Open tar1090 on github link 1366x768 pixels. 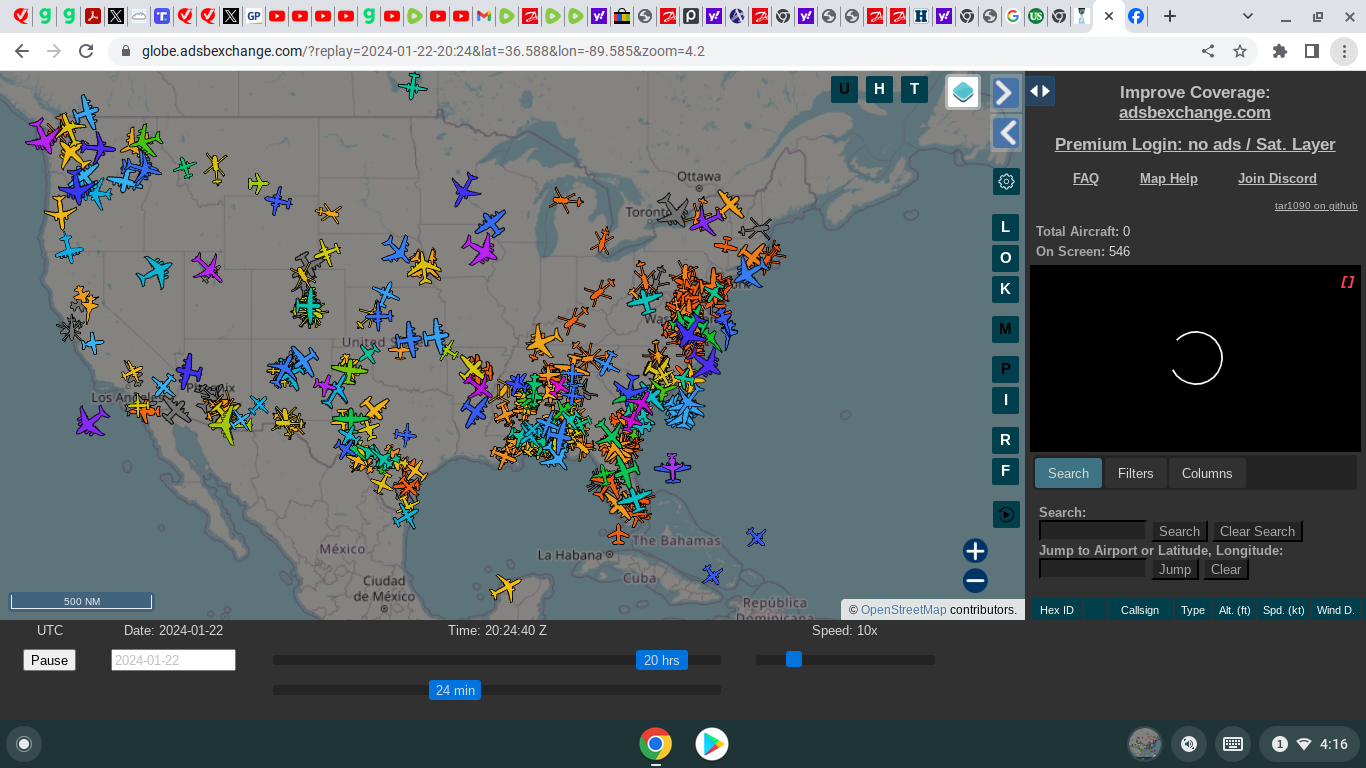pyautogui.click(x=1316, y=206)
